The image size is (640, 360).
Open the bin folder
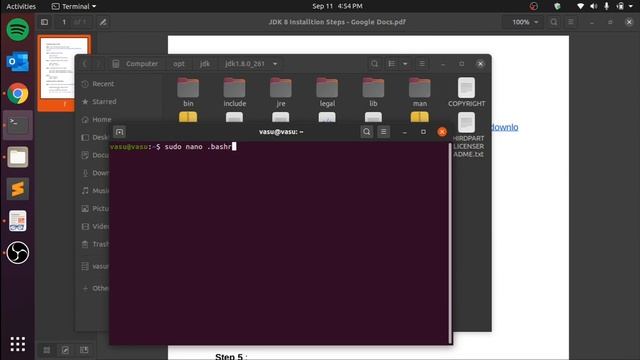[188, 93]
